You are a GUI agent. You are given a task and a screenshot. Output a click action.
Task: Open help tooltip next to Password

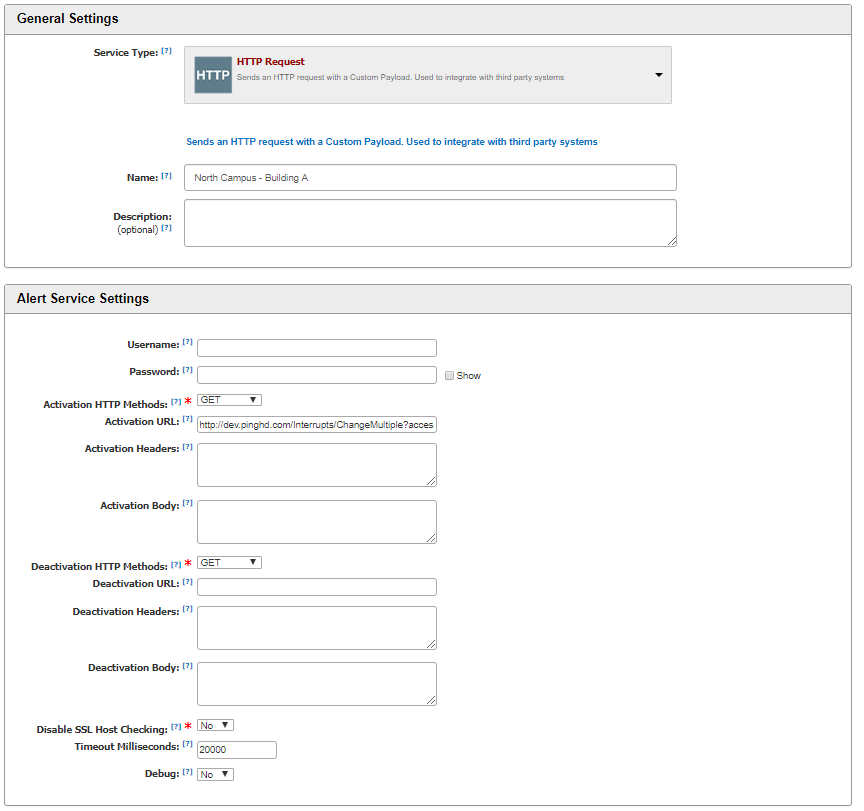[x=187, y=370]
